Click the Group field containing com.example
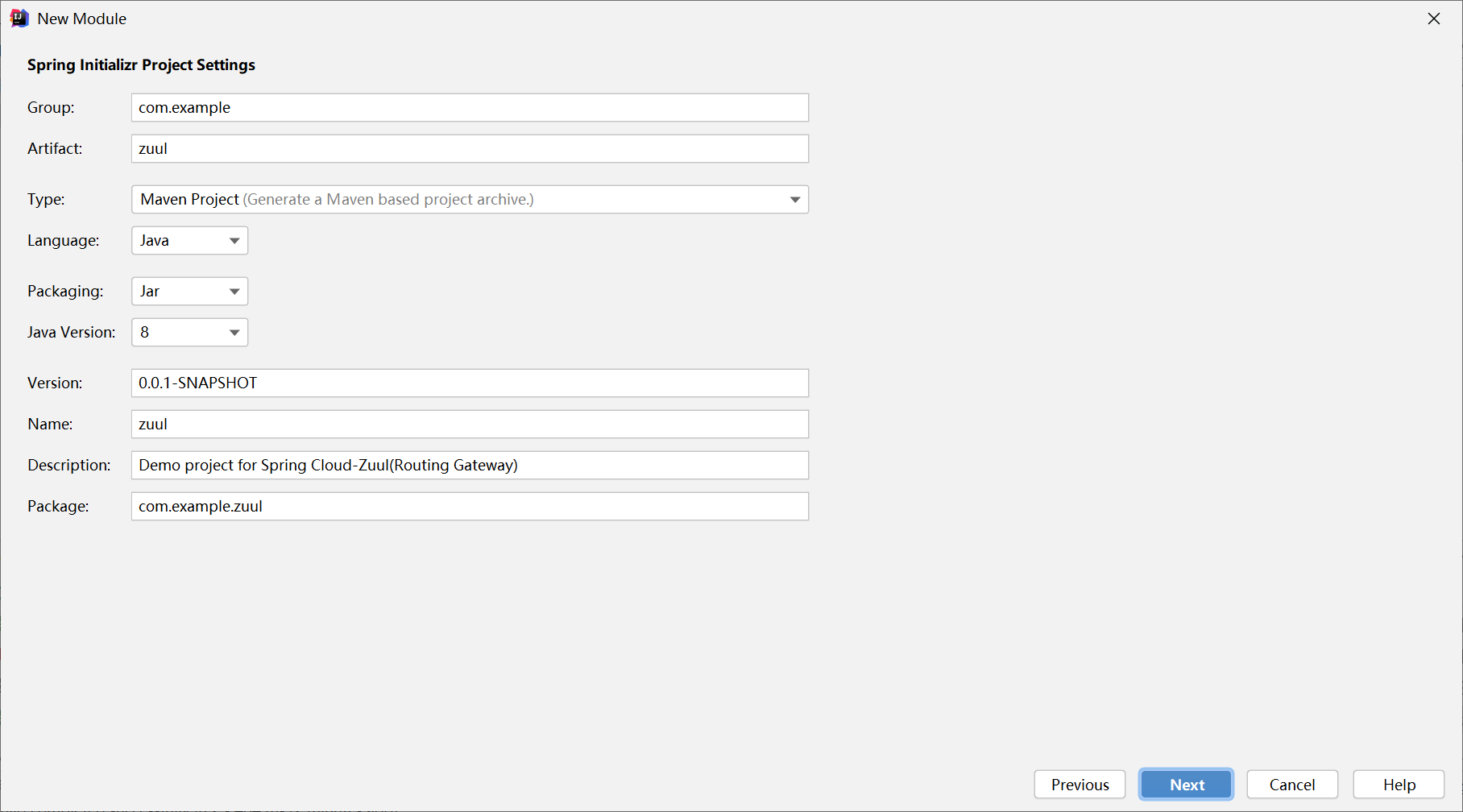1463x812 pixels. pos(470,107)
